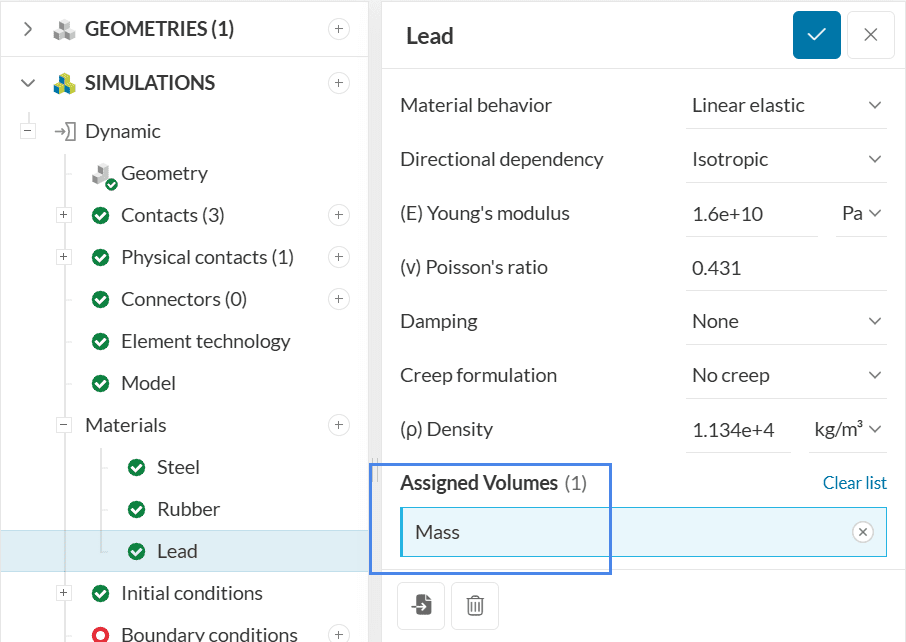Click the import material icon button
This screenshot has height=642, width=906.
pyautogui.click(x=421, y=605)
